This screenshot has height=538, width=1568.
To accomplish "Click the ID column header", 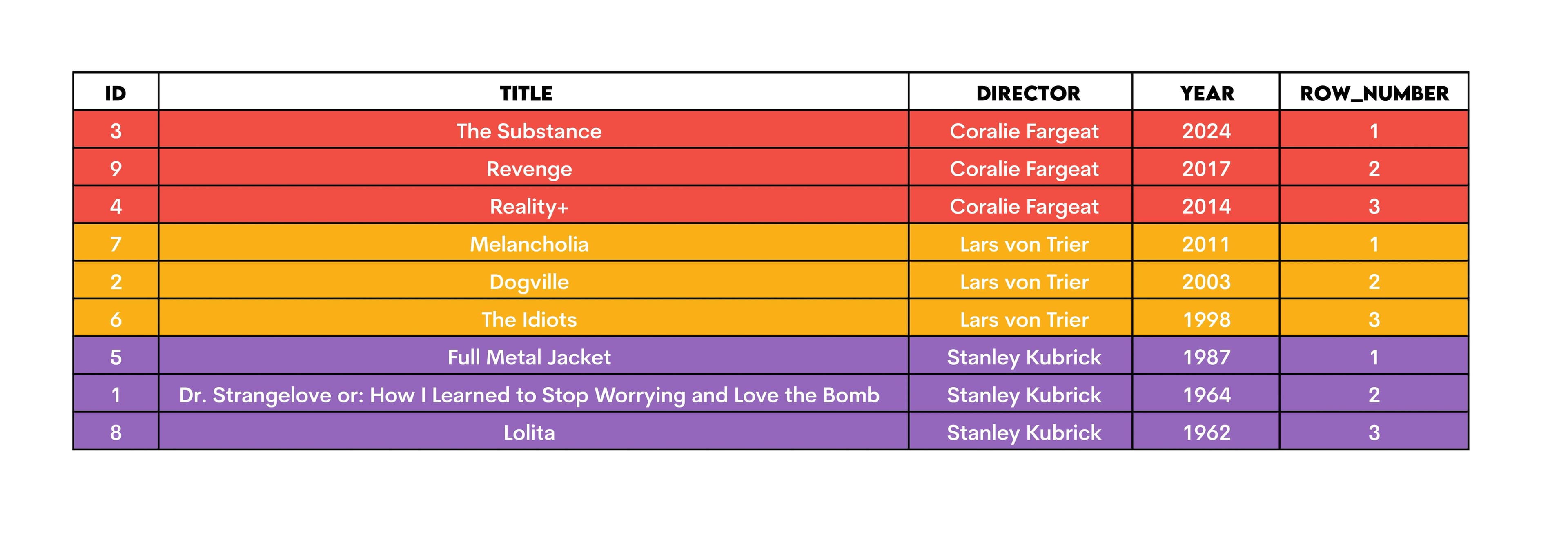I will coord(116,93).
